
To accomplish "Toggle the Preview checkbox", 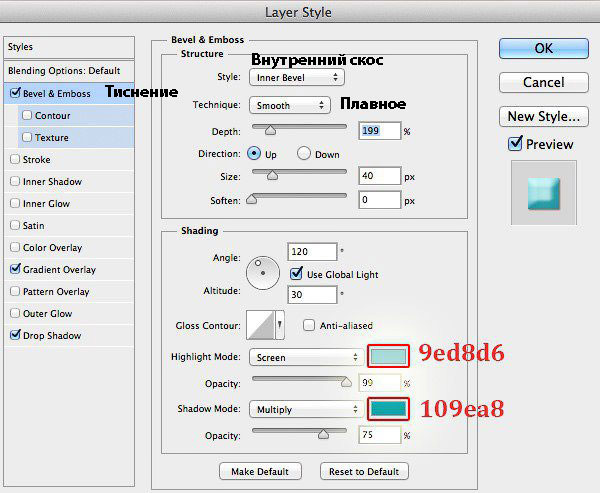I will 515,143.
